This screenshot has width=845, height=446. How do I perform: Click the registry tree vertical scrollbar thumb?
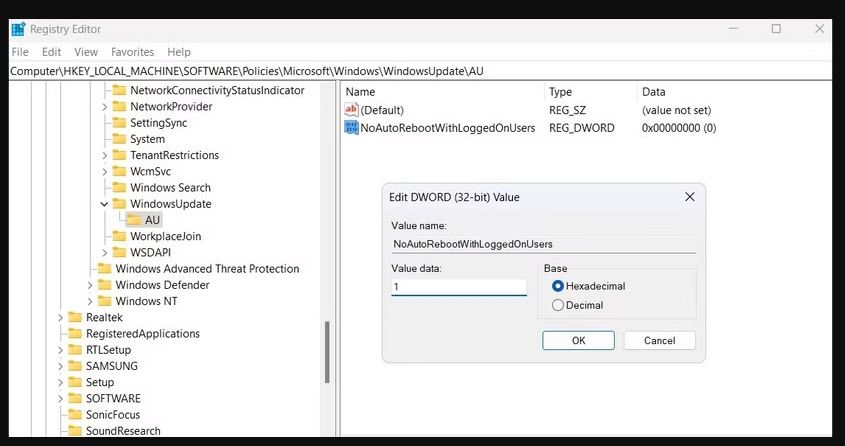click(x=327, y=352)
